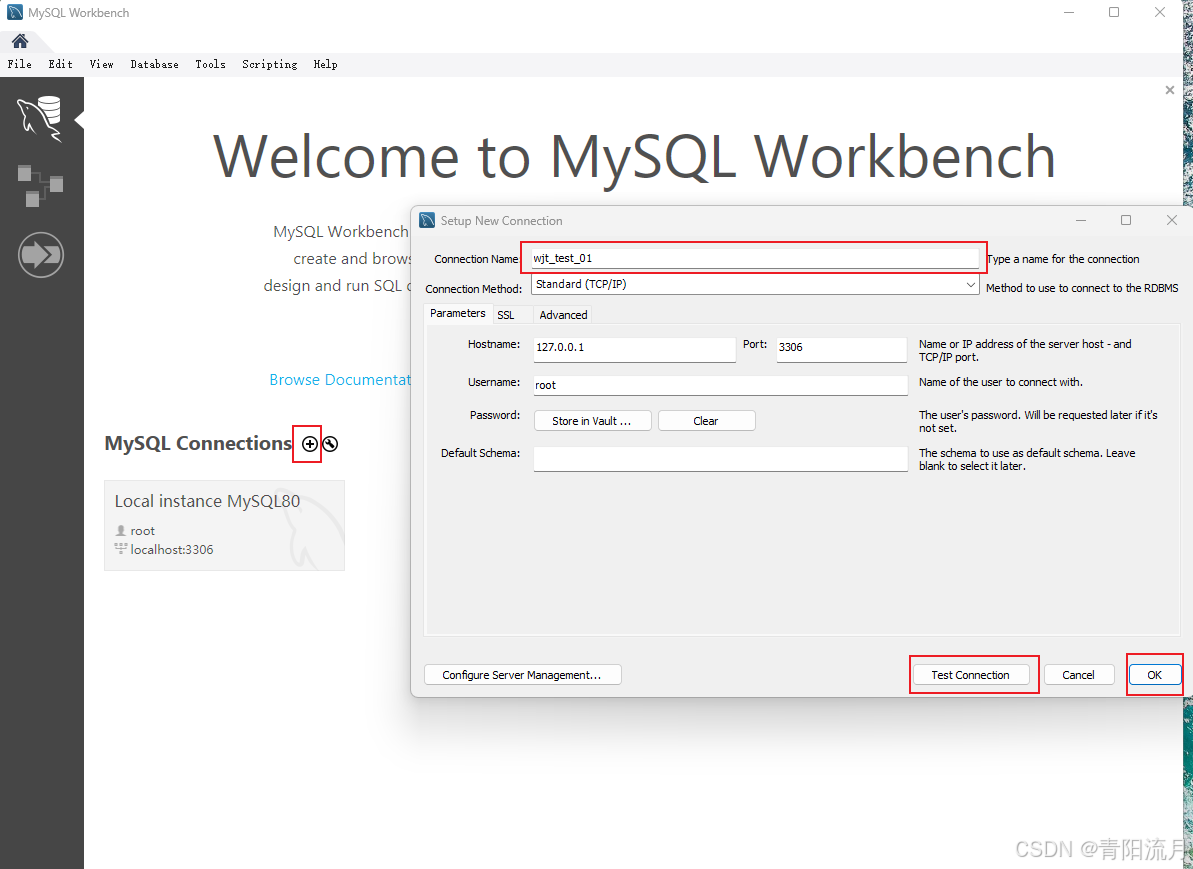Open the models sidebar icon
This screenshot has height=869, width=1193.
click(40, 185)
